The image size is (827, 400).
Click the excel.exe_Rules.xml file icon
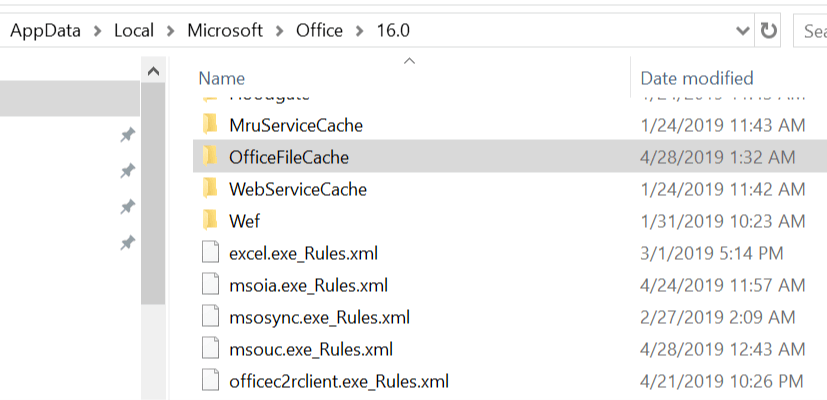(x=209, y=253)
